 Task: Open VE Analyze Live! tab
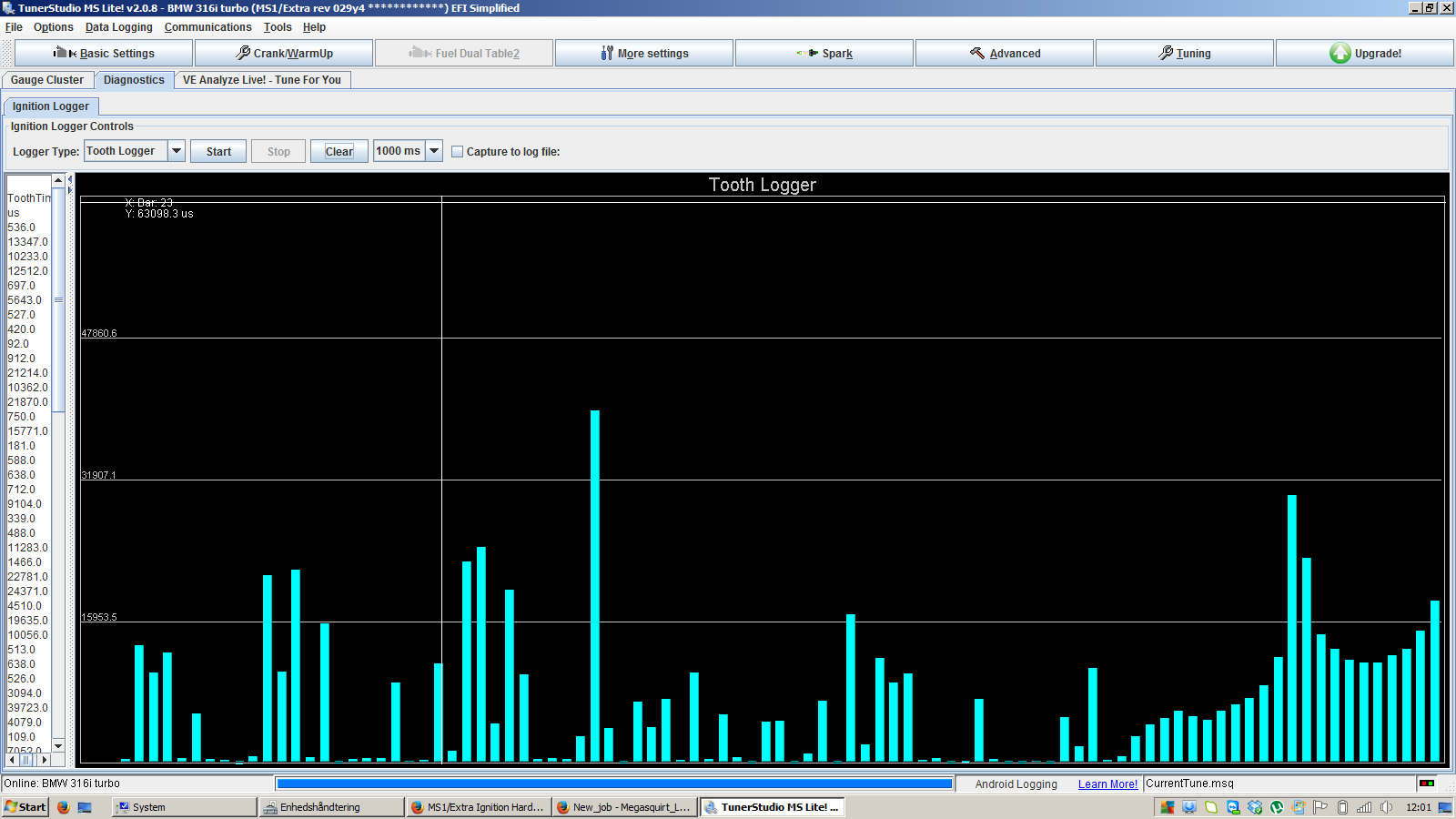262,80
